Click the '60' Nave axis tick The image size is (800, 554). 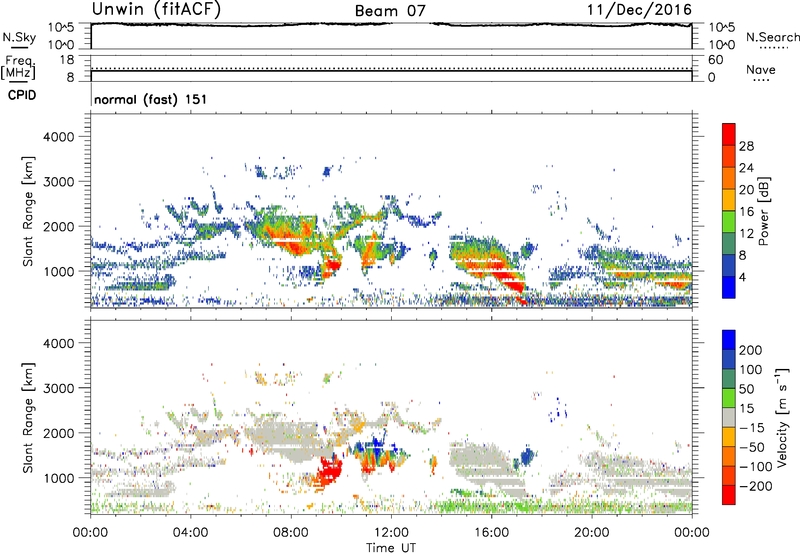[x=715, y=60]
